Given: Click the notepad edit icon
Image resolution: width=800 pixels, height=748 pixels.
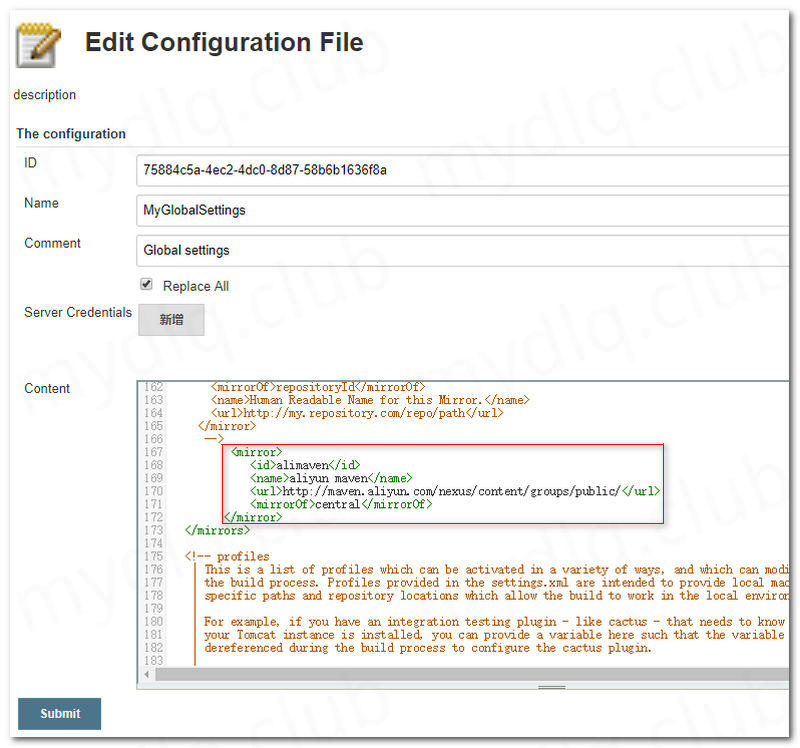Looking at the screenshot, I should [x=38, y=45].
